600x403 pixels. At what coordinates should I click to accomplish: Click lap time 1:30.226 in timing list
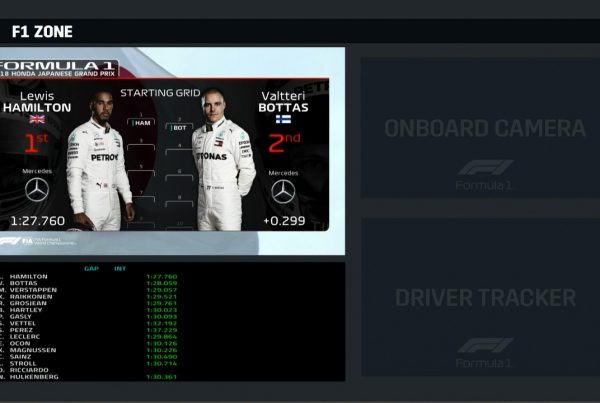point(162,350)
